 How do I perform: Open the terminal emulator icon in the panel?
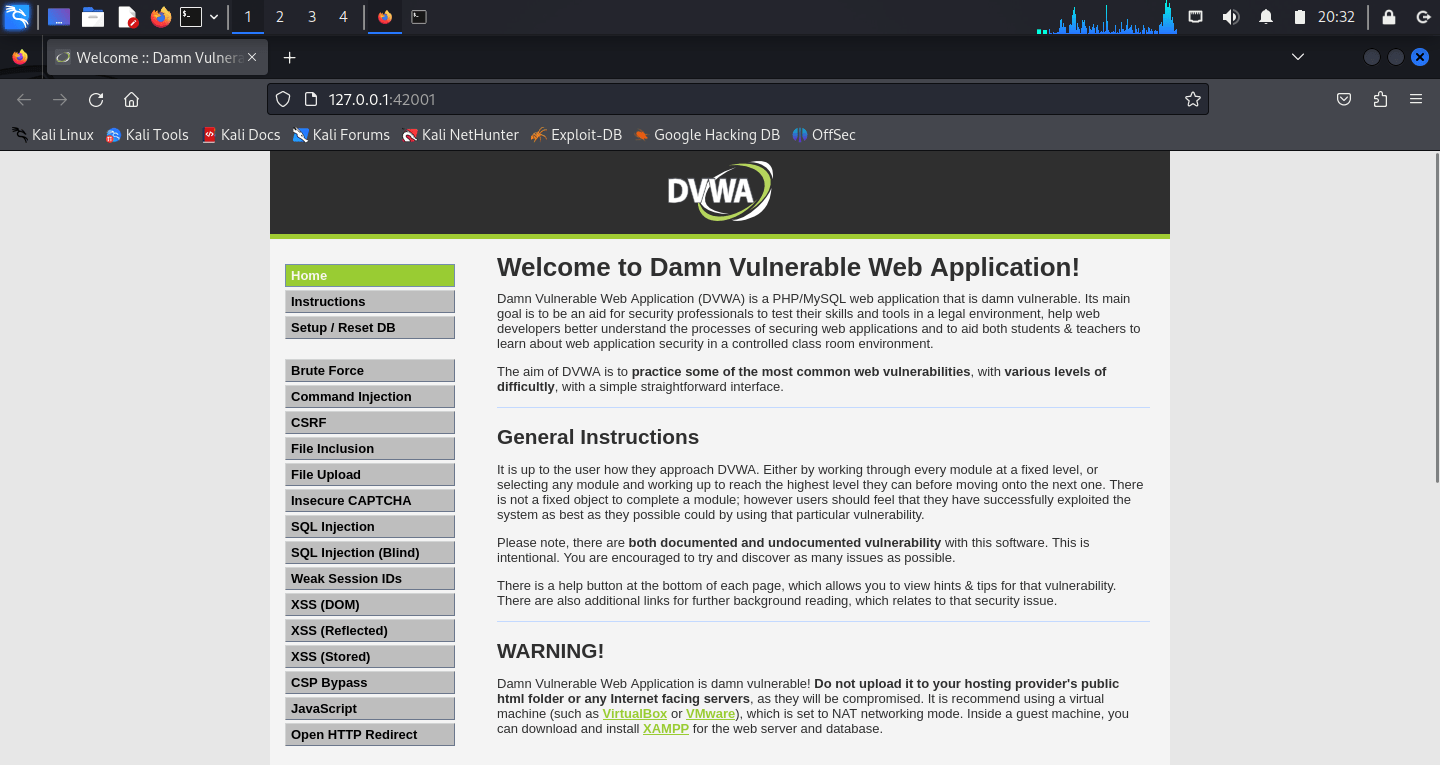click(191, 16)
